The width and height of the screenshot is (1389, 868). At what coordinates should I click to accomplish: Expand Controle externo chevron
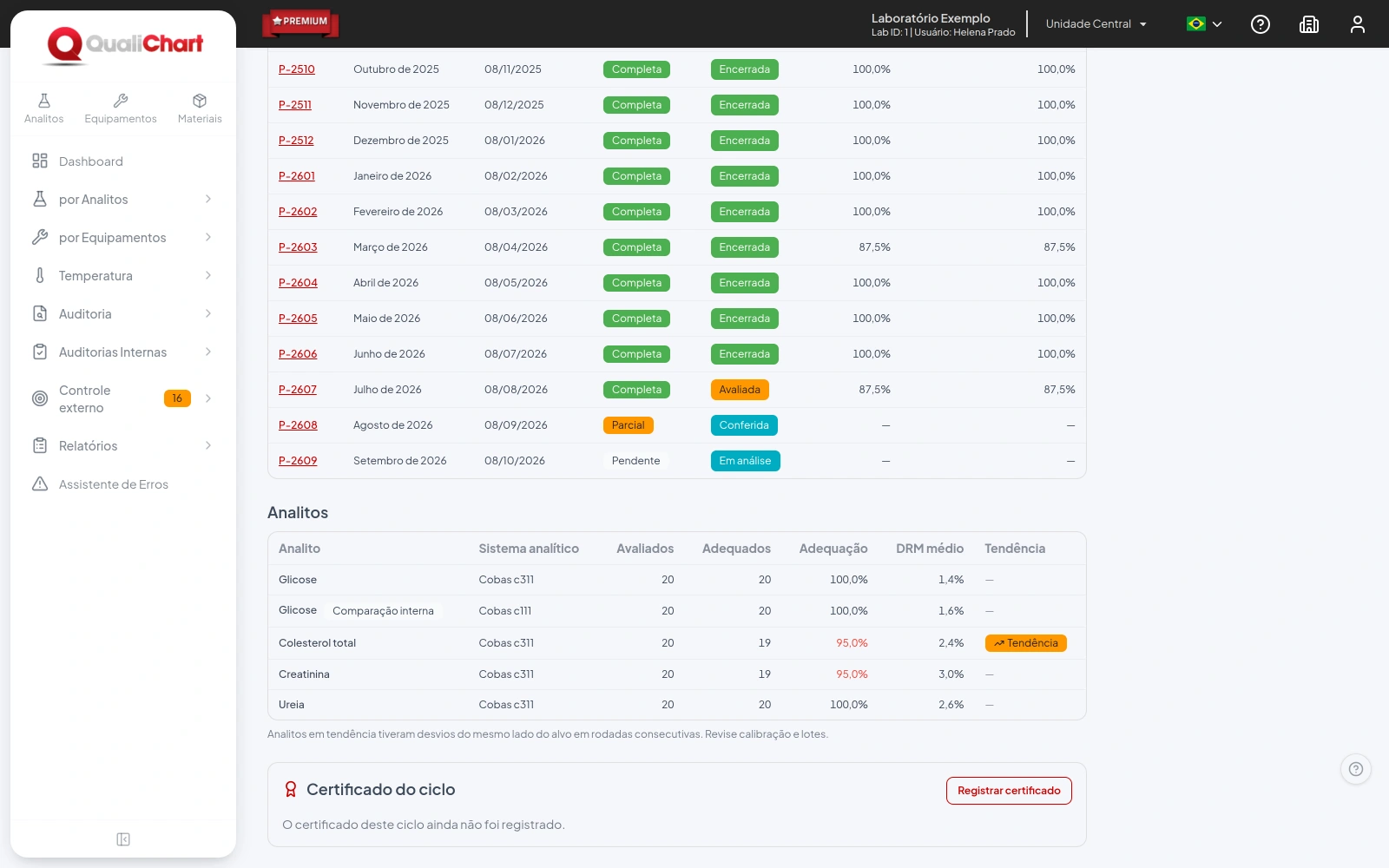[x=208, y=398]
